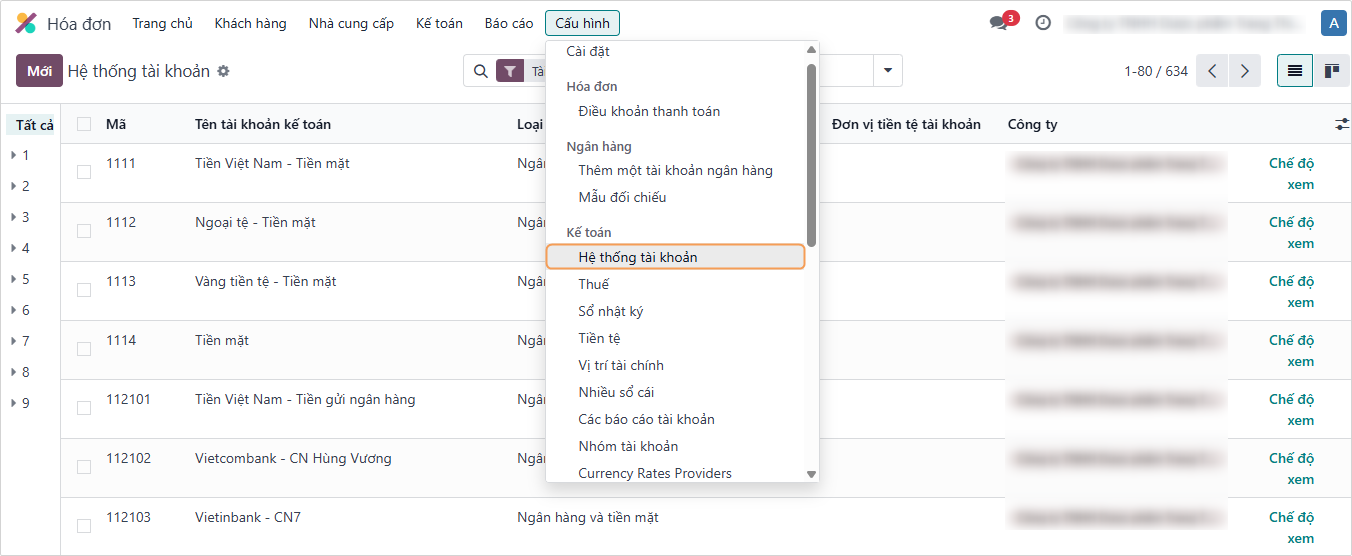This screenshot has width=1352, height=556.
Task: Click the Hóa đơn app logo
Action: (26, 23)
